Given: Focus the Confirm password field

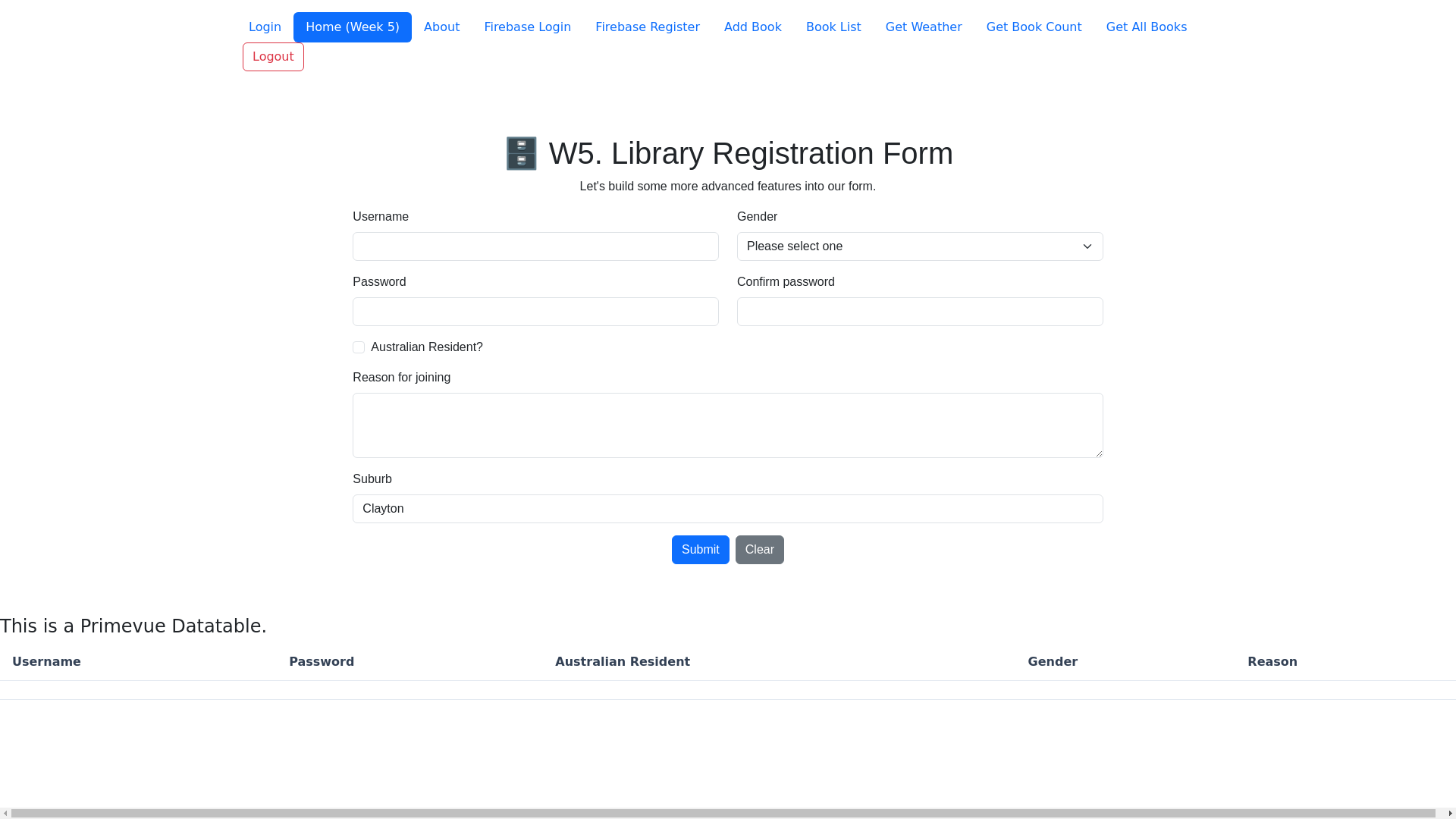Looking at the screenshot, I should pyautogui.click(x=920, y=312).
